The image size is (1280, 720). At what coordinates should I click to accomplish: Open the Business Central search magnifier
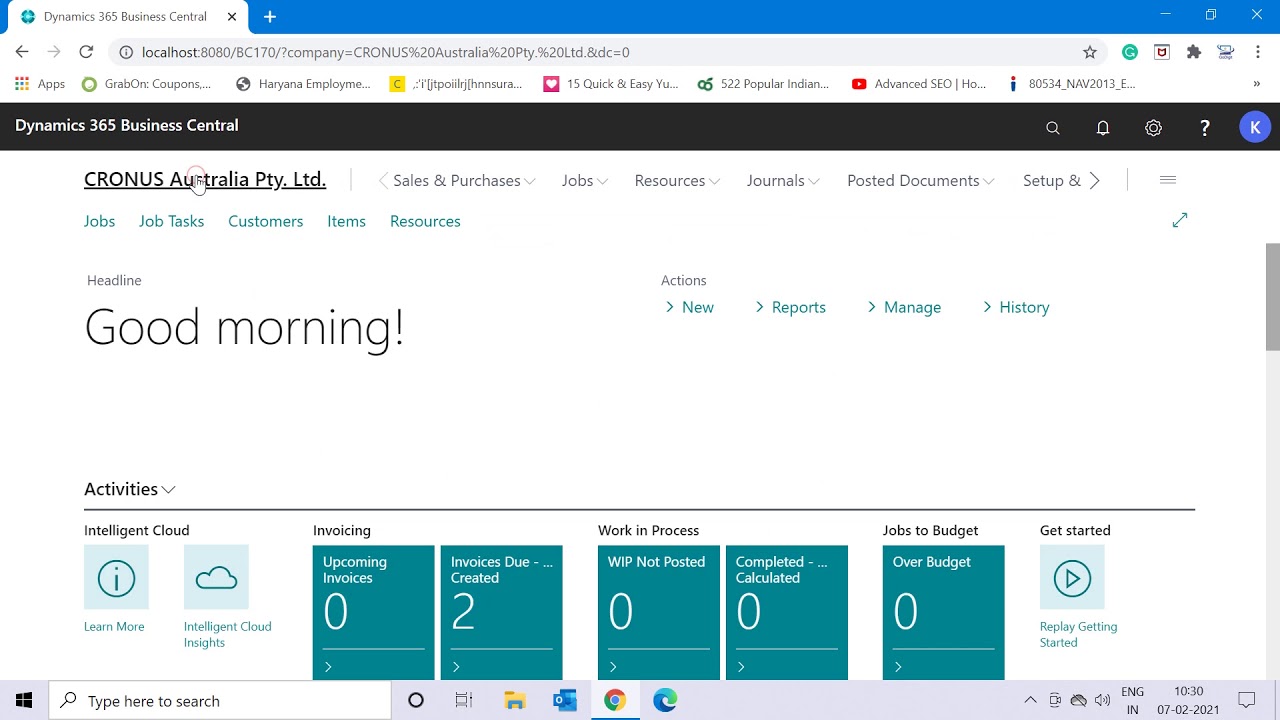(x=1052, y=128)
